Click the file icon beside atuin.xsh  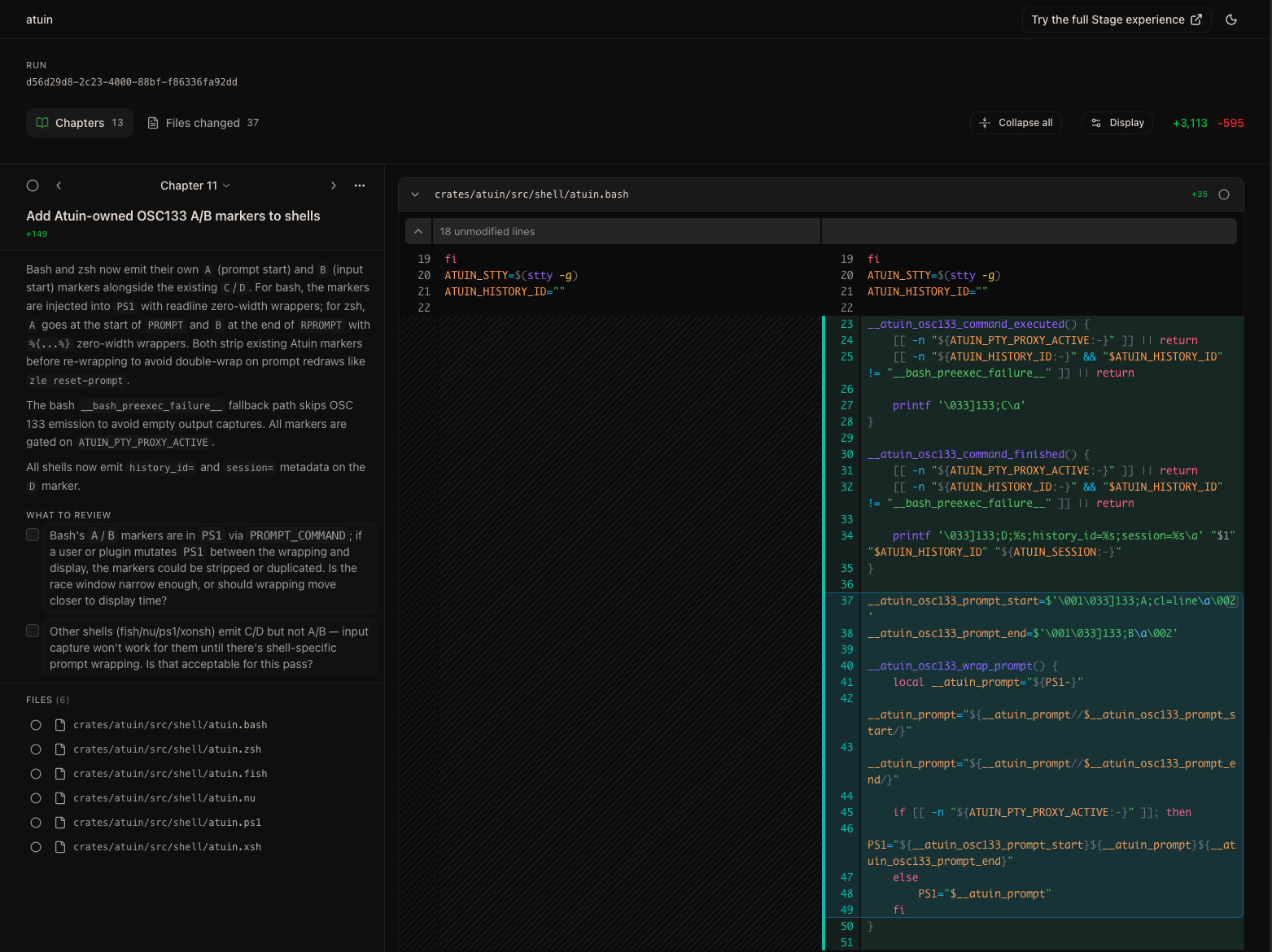point(59,847)
